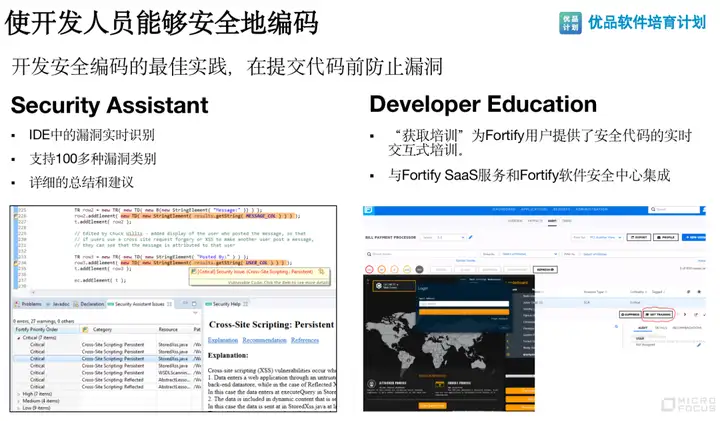Open the Applications menu in Fortify header
The image size is (720, 421).
534,209
